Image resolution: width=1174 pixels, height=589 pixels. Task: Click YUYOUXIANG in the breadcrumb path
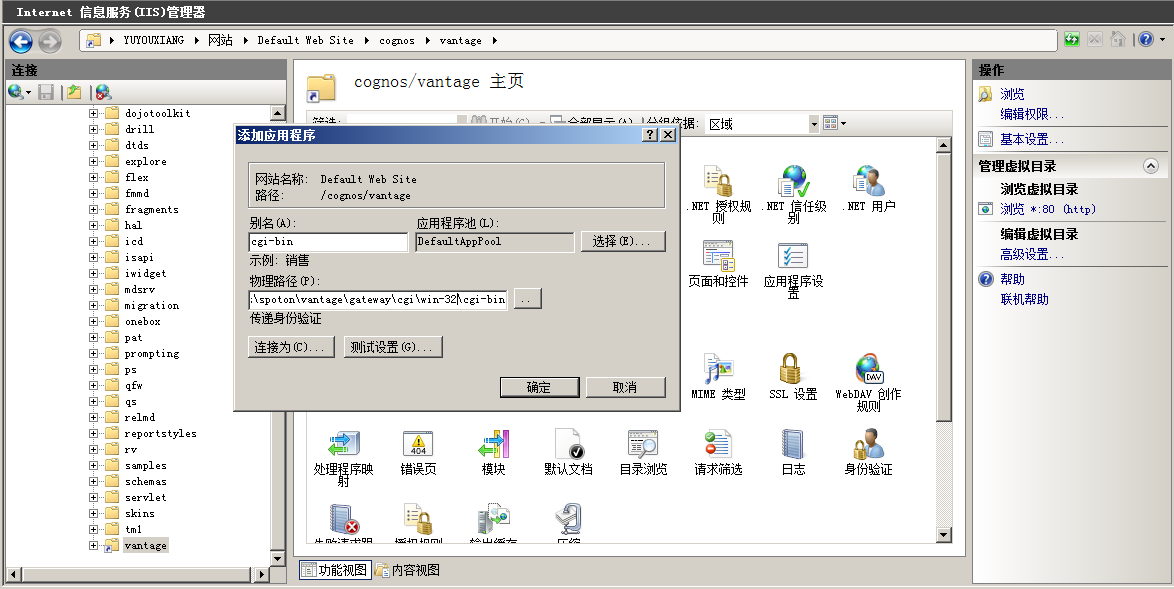click(x=153, y=40)
